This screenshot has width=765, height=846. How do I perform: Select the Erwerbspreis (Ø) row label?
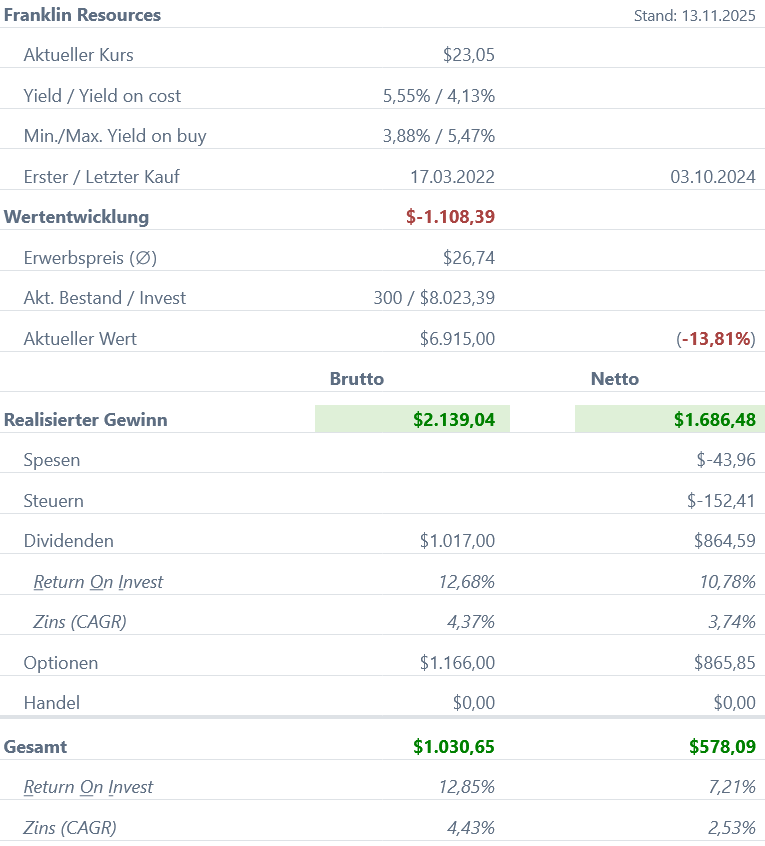tap(90, 258)
